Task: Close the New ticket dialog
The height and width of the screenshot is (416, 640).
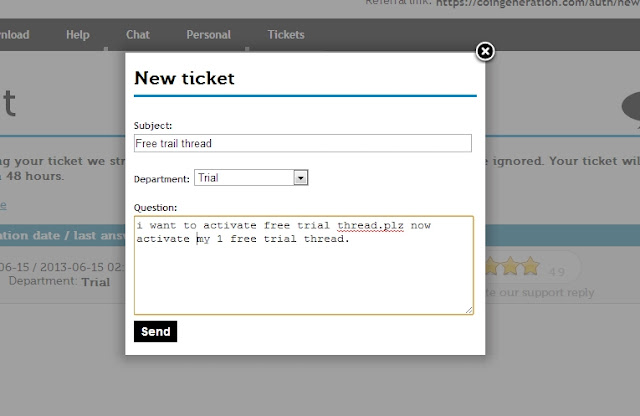Action: tap(484, 51)
